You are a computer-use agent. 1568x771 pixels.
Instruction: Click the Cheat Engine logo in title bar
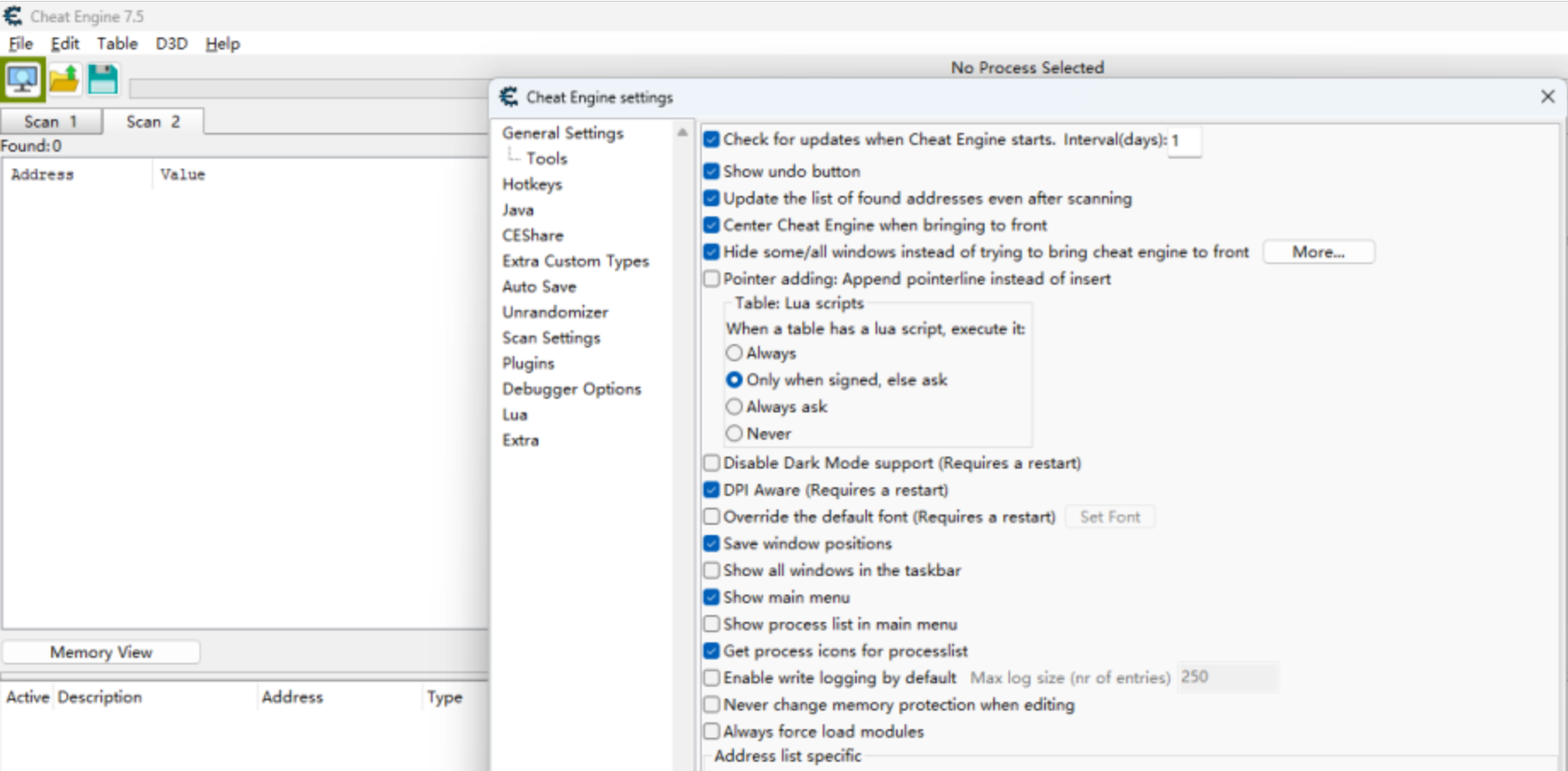(x=13, y=15)
